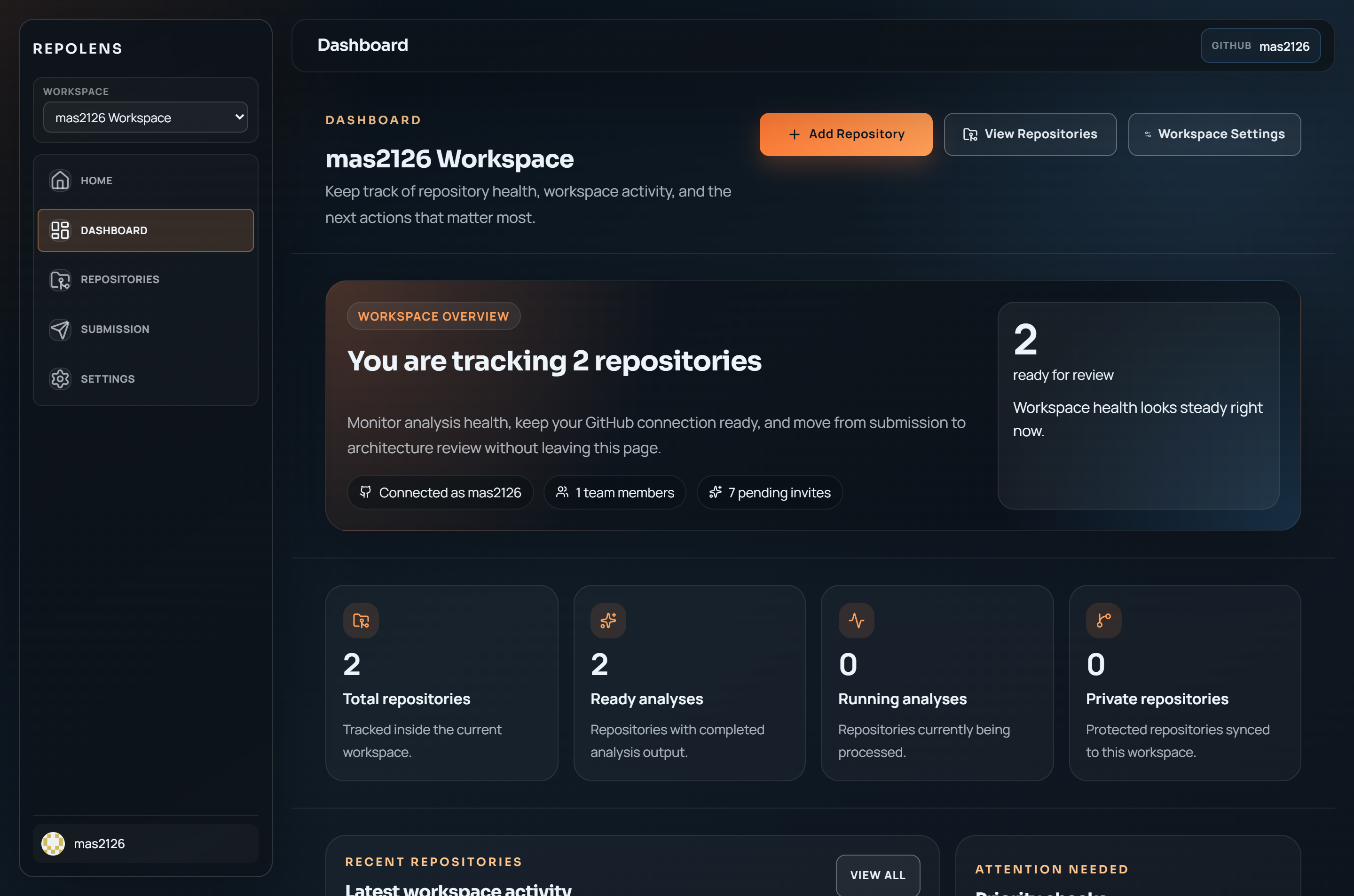This screenshot has height=896, width=1354.
Task: Click the workspace selector chevron arrow
Action: [239, 117]
